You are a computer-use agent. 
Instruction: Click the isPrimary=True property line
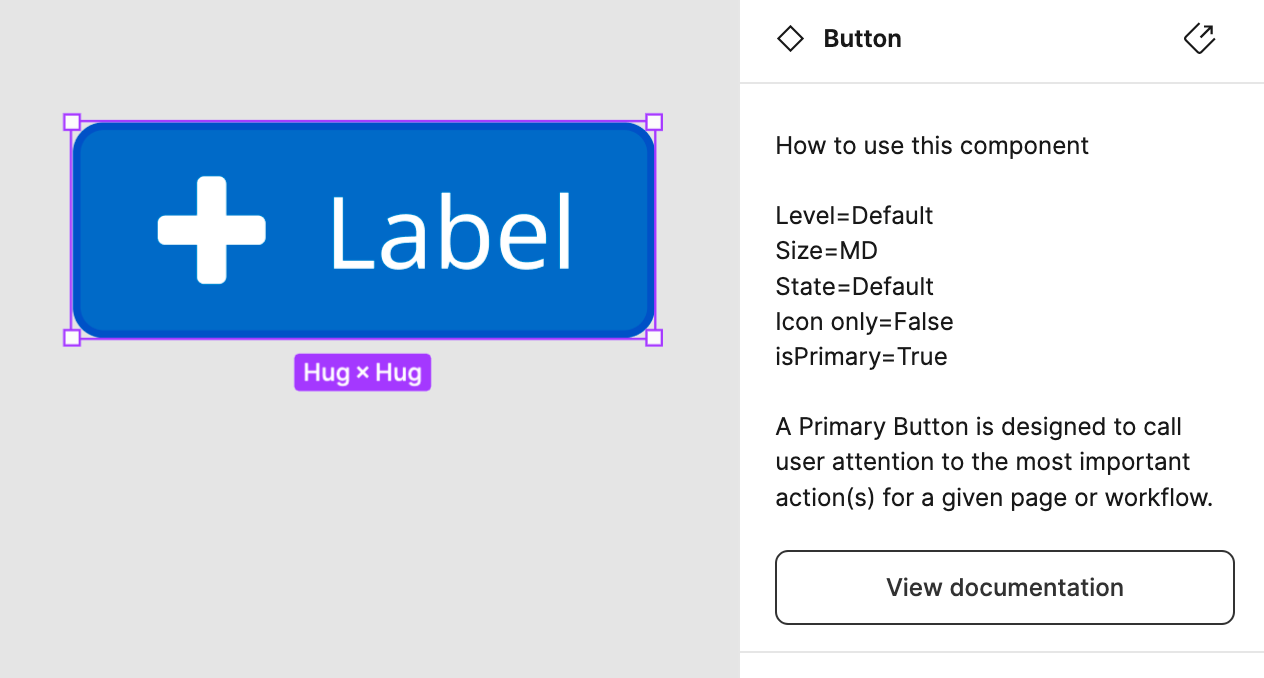tap(861, 356)
